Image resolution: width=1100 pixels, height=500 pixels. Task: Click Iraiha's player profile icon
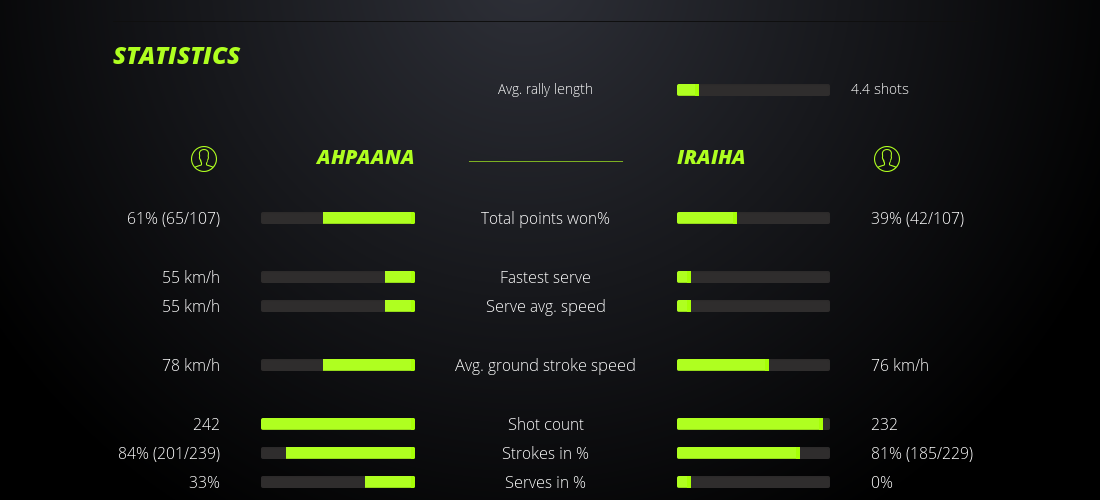click(887, 158)
